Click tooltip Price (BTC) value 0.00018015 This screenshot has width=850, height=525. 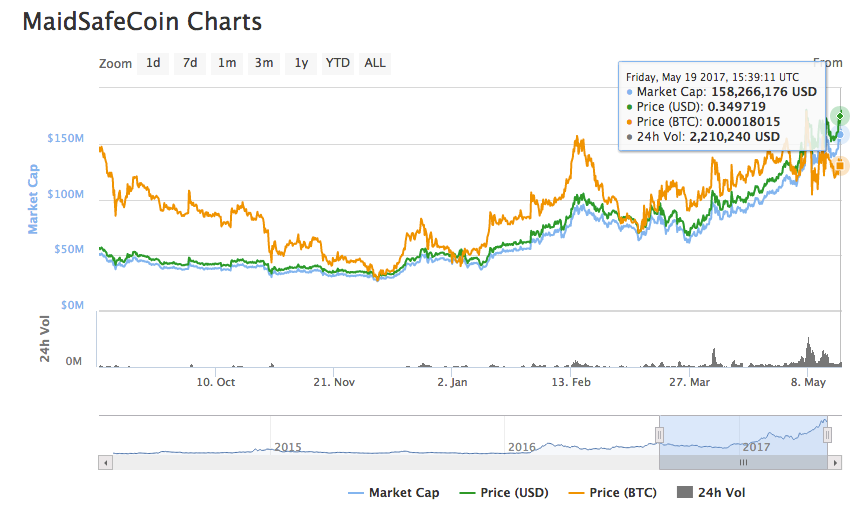tap(743, 121)
